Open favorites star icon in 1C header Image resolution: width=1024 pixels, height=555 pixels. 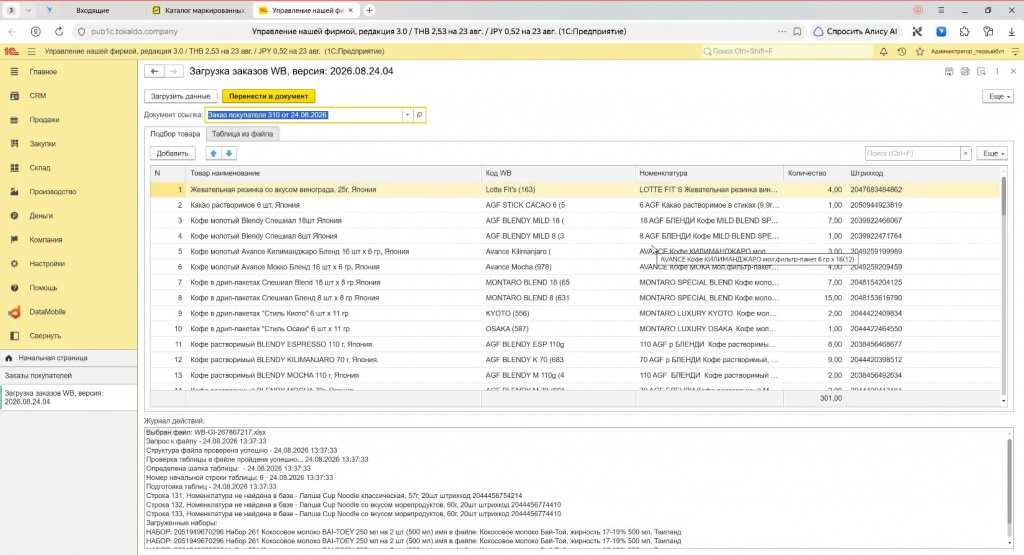(920, 52)
